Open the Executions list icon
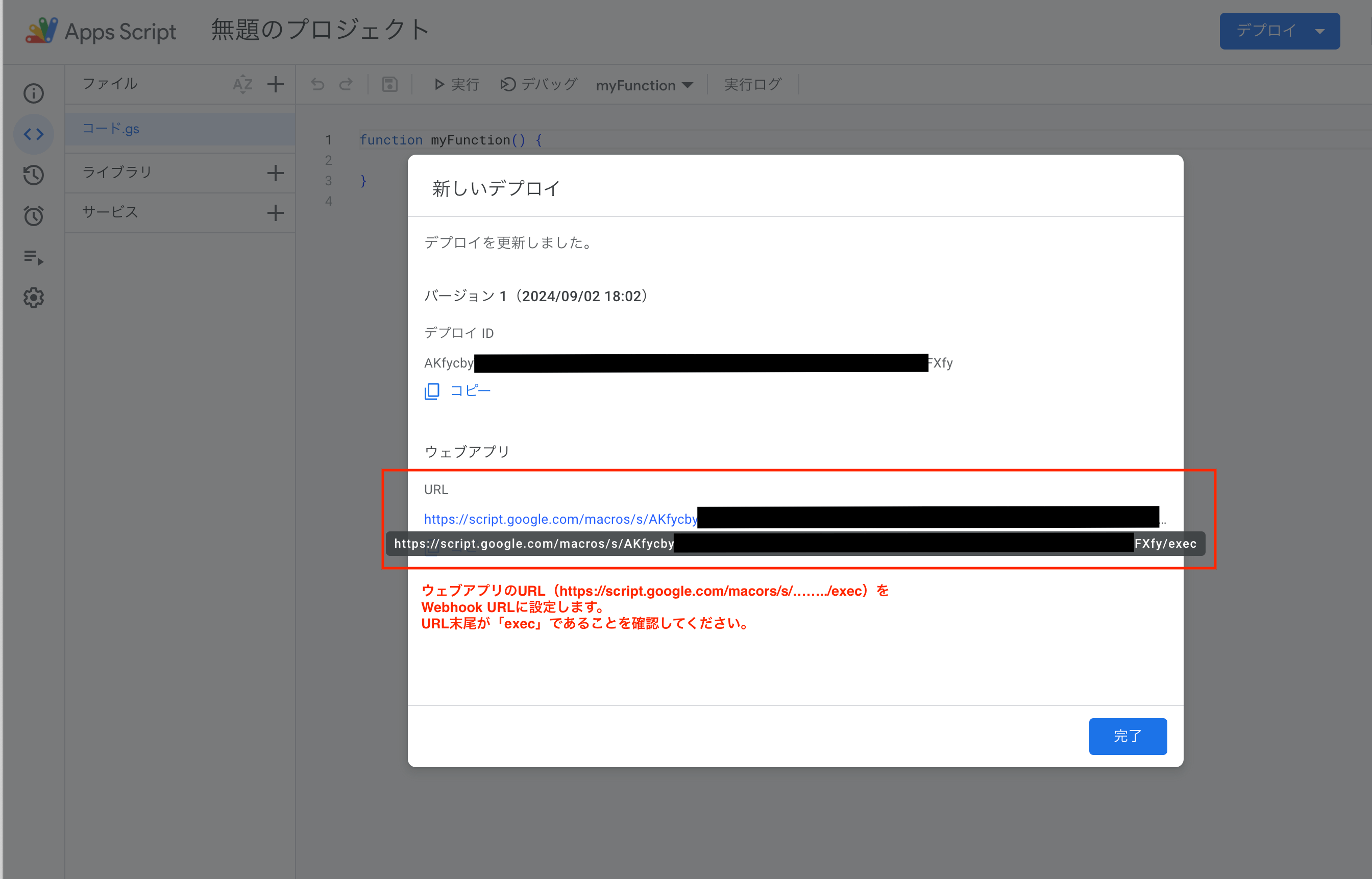This screenshot has height=879, width=1372. tap(34, 257)
